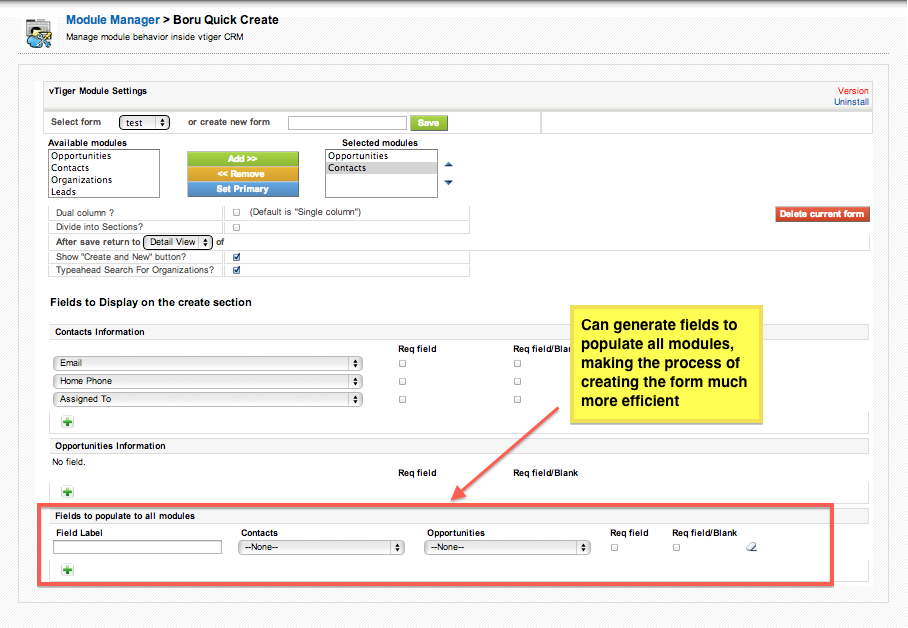Click Delete current form button

(x=822, y=214)
